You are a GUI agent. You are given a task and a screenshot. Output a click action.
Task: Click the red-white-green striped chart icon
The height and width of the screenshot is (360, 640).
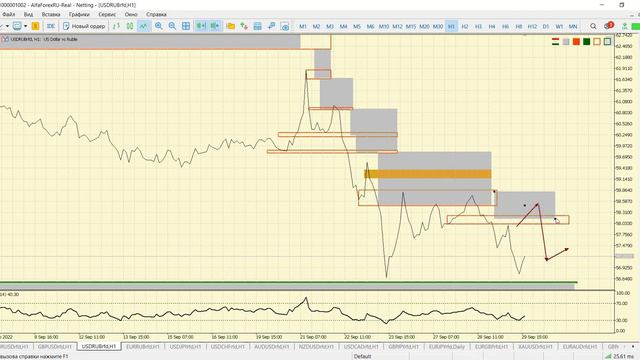(556, 41)
